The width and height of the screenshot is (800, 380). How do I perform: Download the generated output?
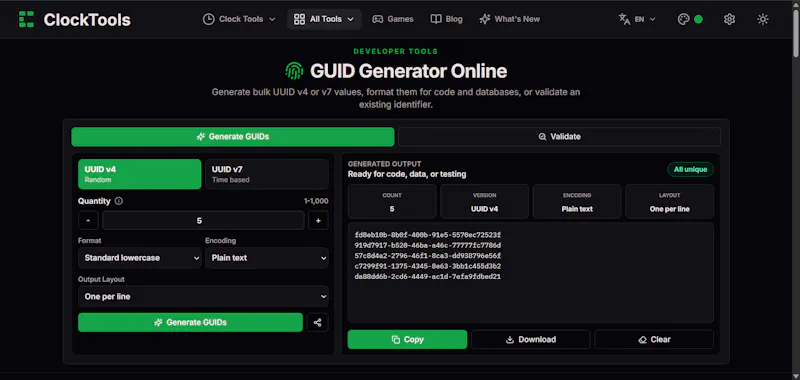(x=531, y=339)
